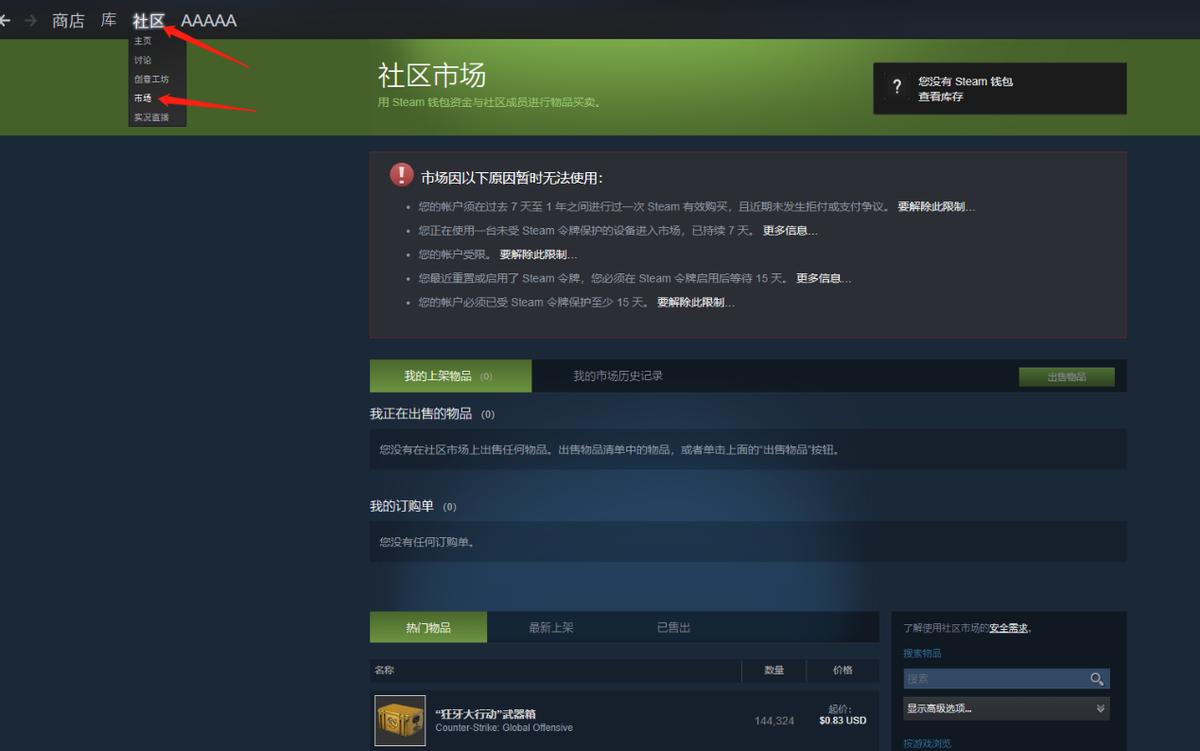Select 实况直播 in the community dropdown

151,117
